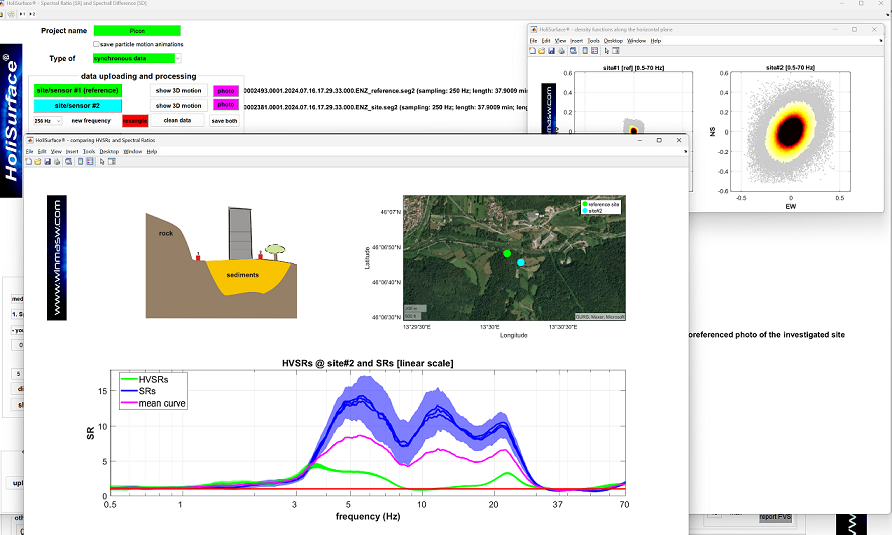Click Save icon in density functions window
892x535 pixels.
(551, 51)
